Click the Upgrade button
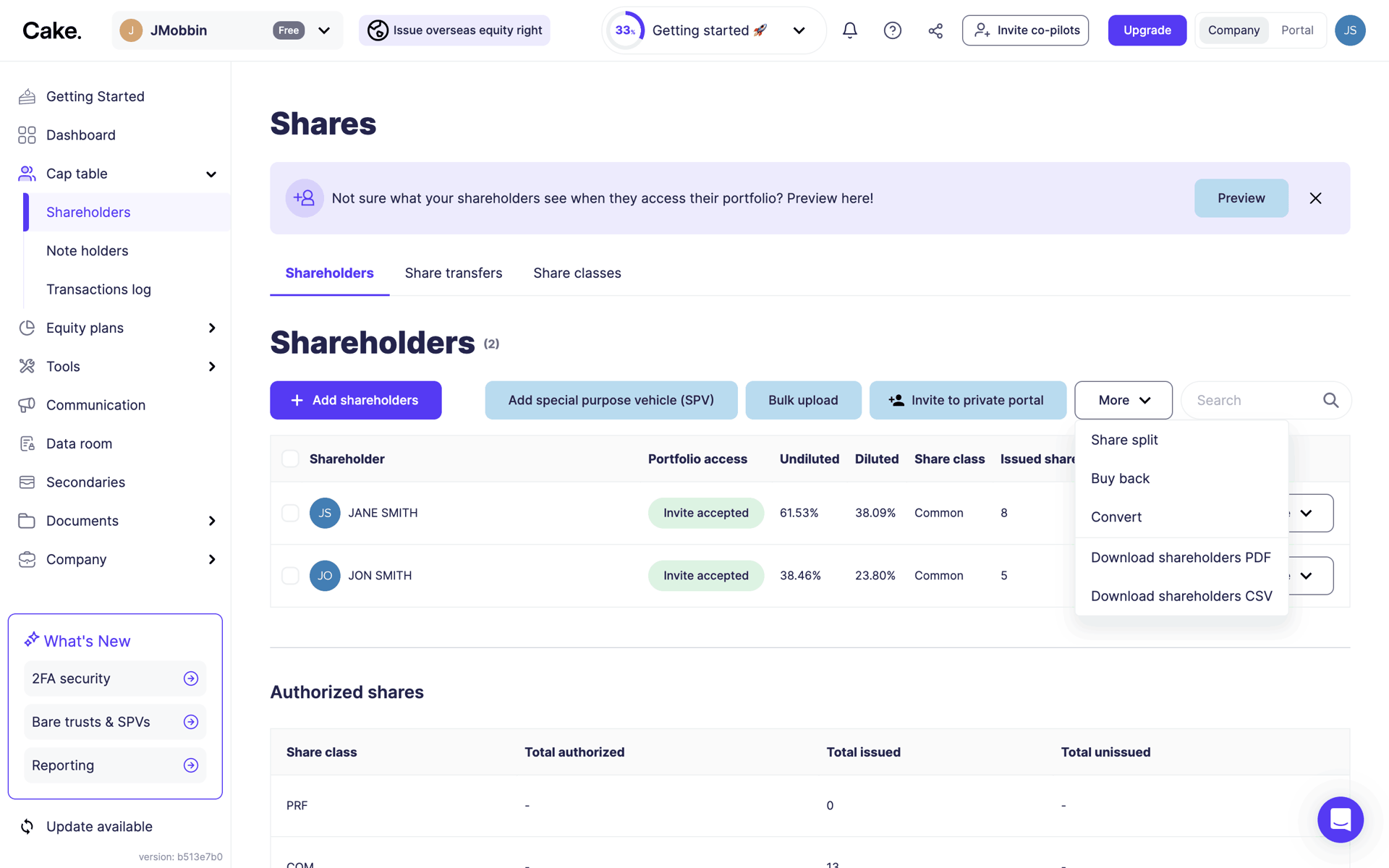The width and height of the screenshot is (1389, 868). 1147,30
